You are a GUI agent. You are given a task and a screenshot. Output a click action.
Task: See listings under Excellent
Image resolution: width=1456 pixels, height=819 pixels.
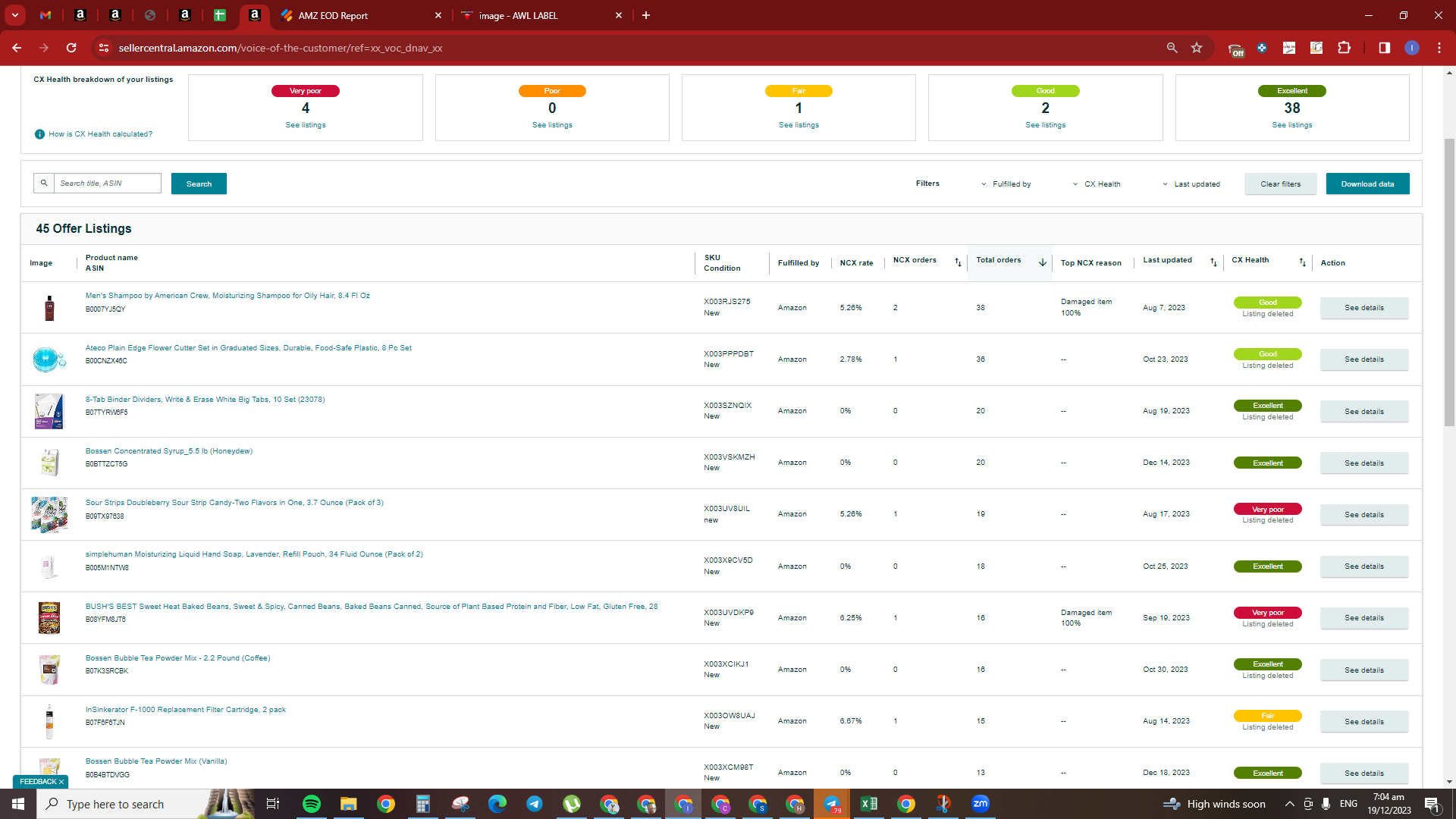pyautogui.click(x=1292, y=125)
